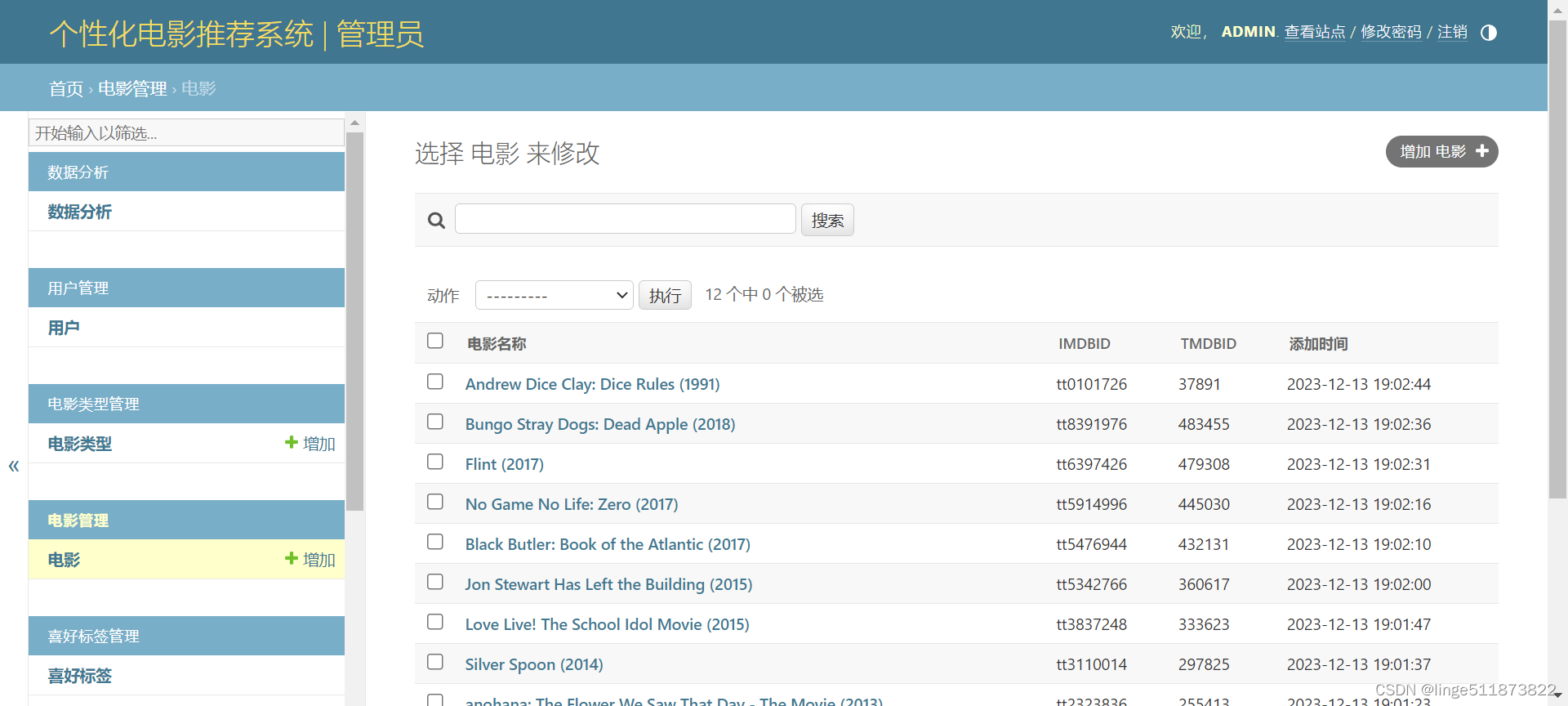Click the 电影类型管理 sidebar section header
This screenshot has height=706, width=1568.
pos(93,404)
